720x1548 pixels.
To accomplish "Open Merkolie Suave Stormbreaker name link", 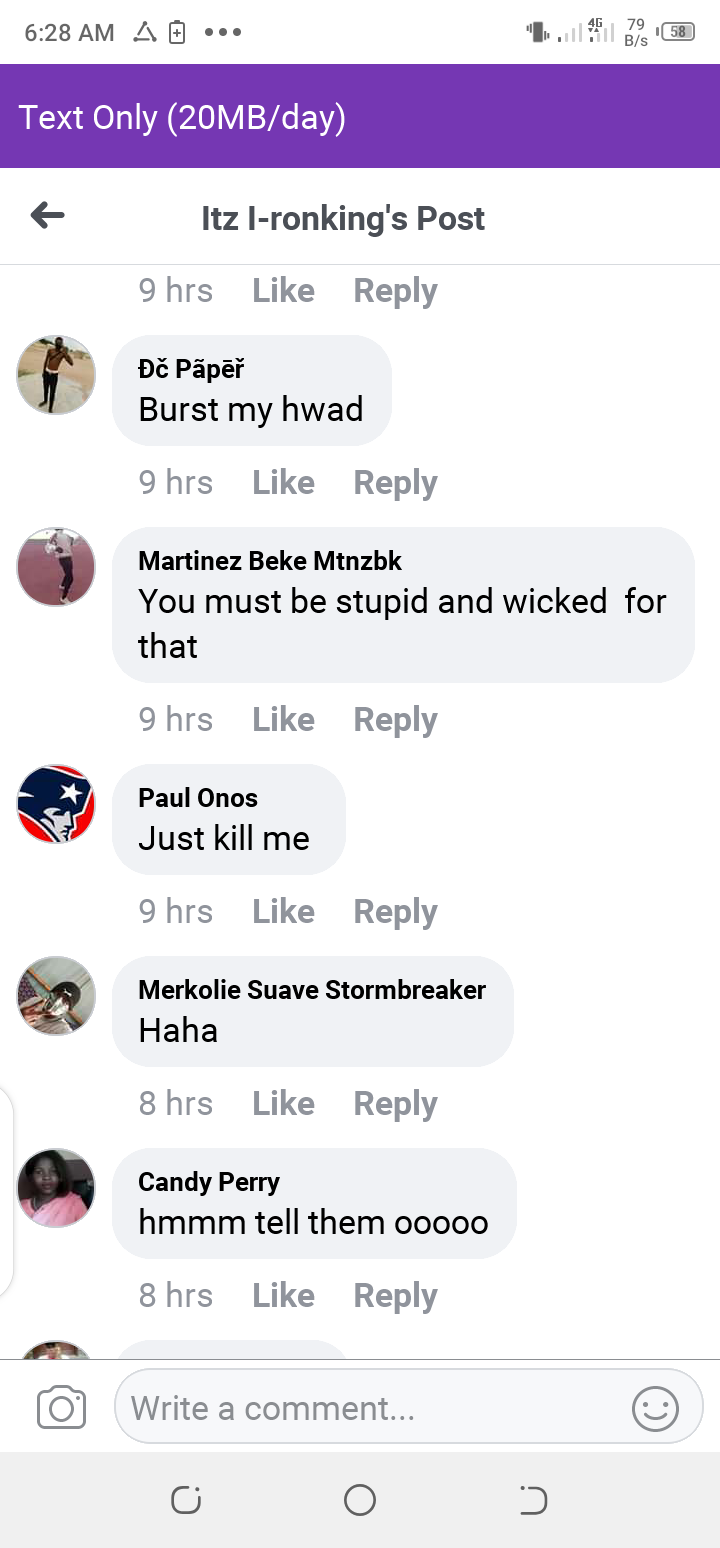I will [x=312, y=990].
